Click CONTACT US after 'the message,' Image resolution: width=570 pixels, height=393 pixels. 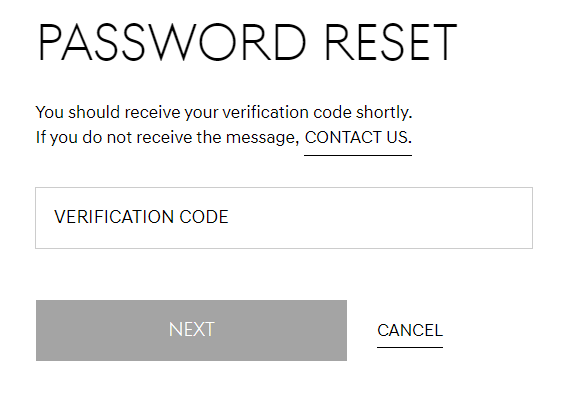pos(358,138)
